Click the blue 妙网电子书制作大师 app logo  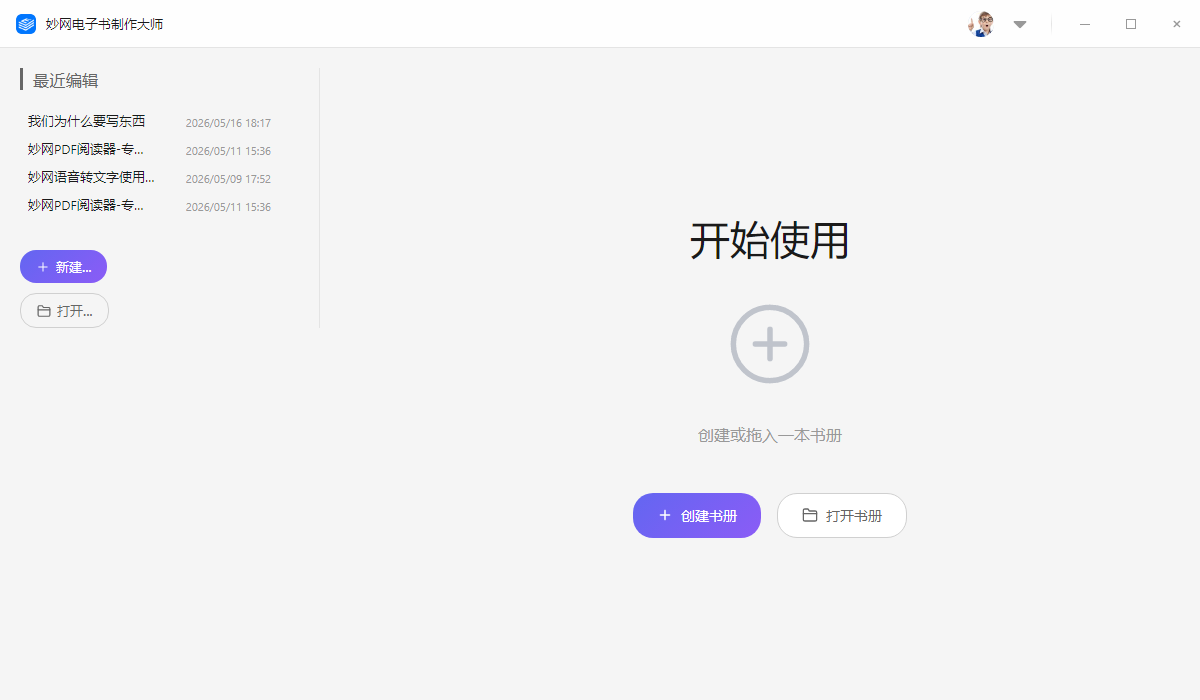[x=26, y=24]
